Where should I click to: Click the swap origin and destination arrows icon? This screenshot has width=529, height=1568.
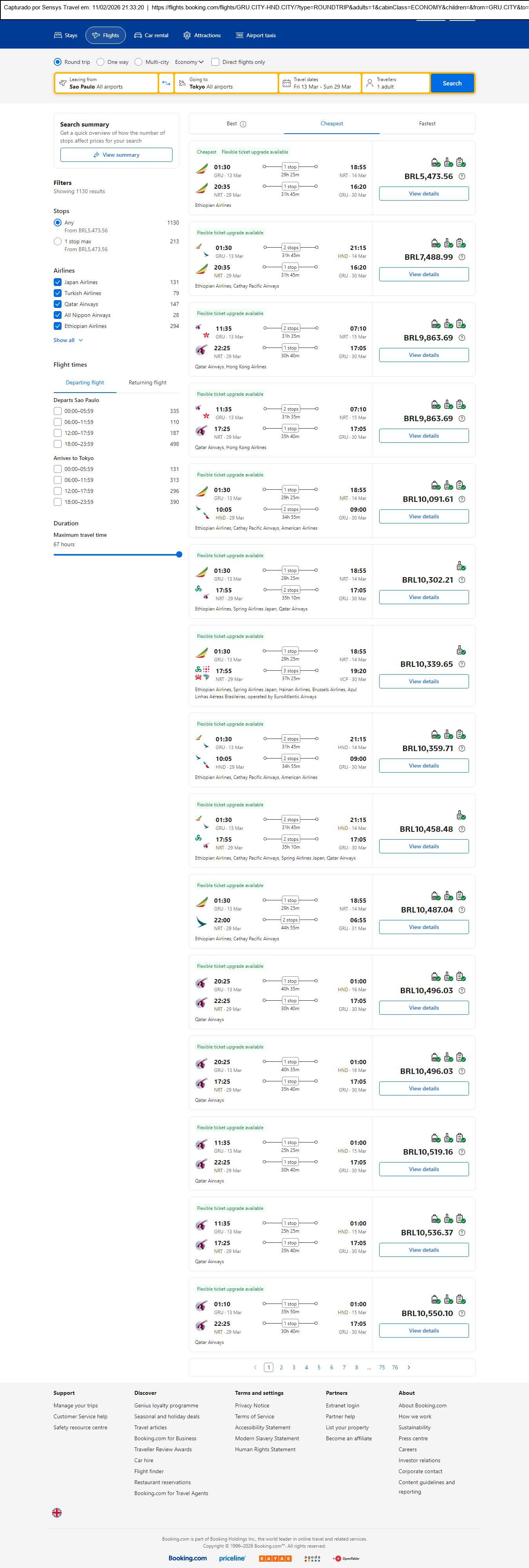point(166,83)
